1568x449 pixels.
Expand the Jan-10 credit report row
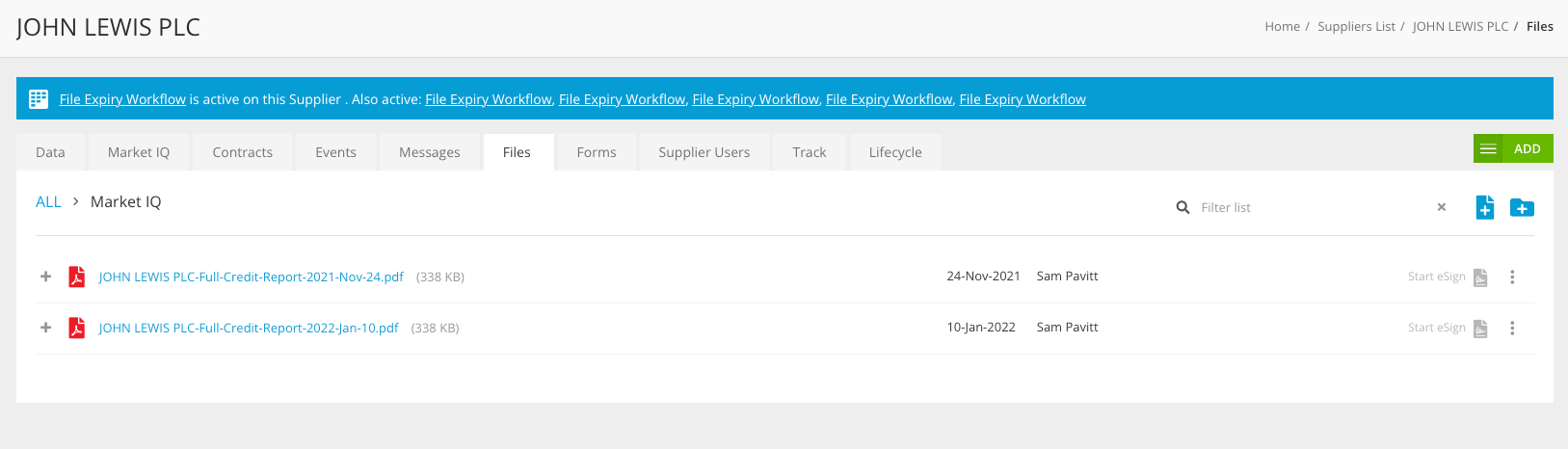coord(45,328)
